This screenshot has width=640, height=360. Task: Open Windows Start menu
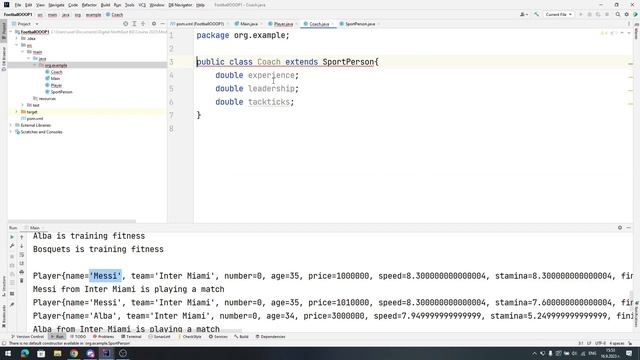[8, 353]
